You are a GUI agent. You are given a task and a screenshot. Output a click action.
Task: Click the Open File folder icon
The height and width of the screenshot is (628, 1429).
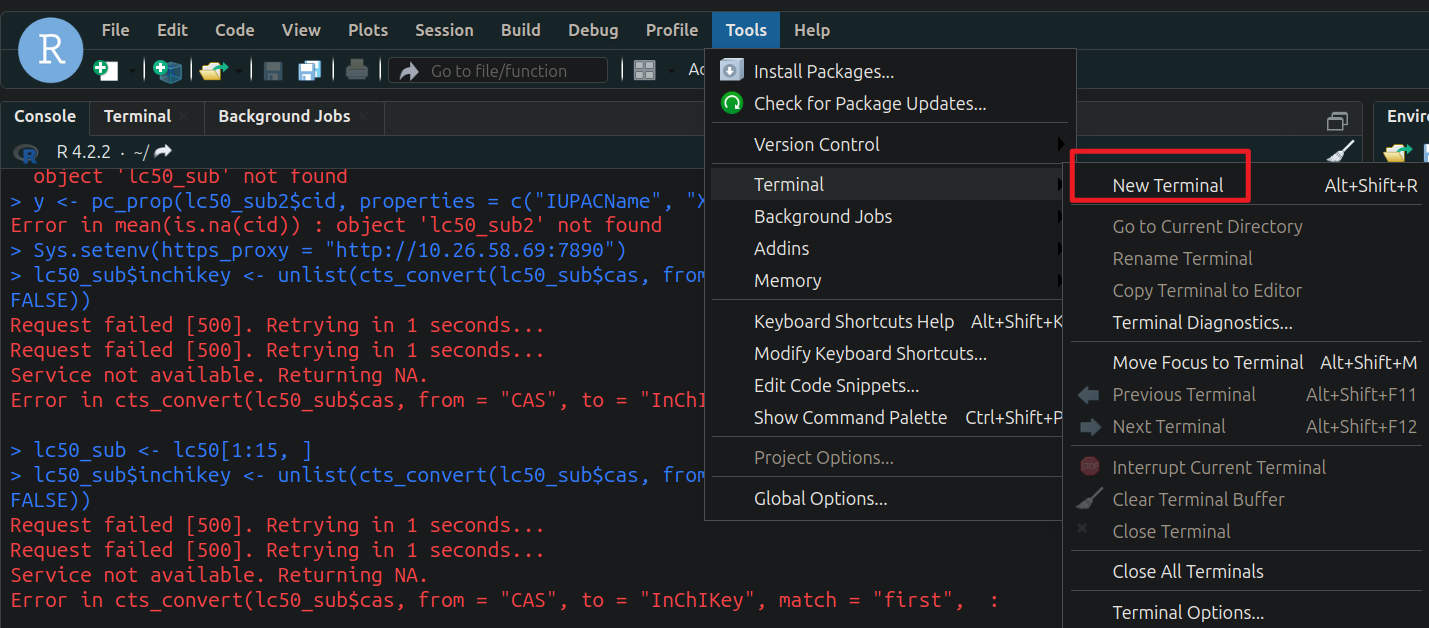point(213,70)
